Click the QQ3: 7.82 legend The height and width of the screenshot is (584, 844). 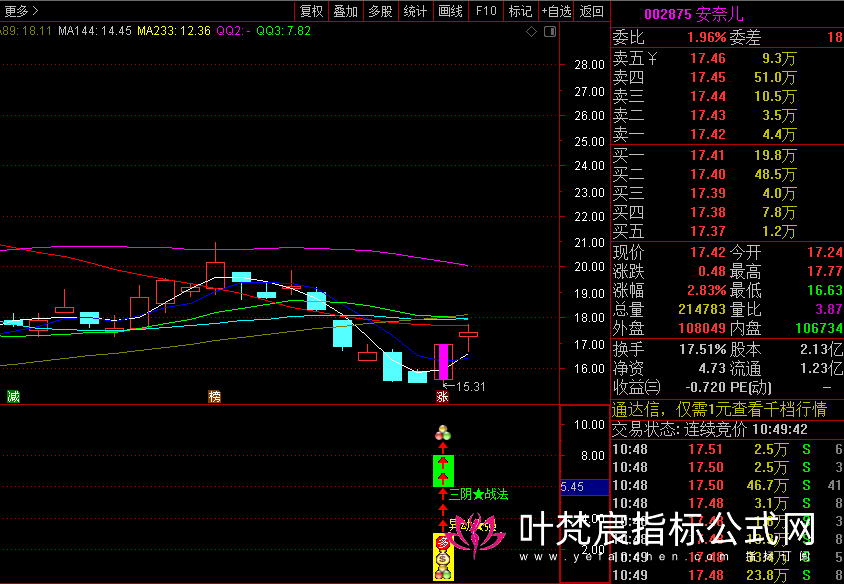tap(283, 31)
